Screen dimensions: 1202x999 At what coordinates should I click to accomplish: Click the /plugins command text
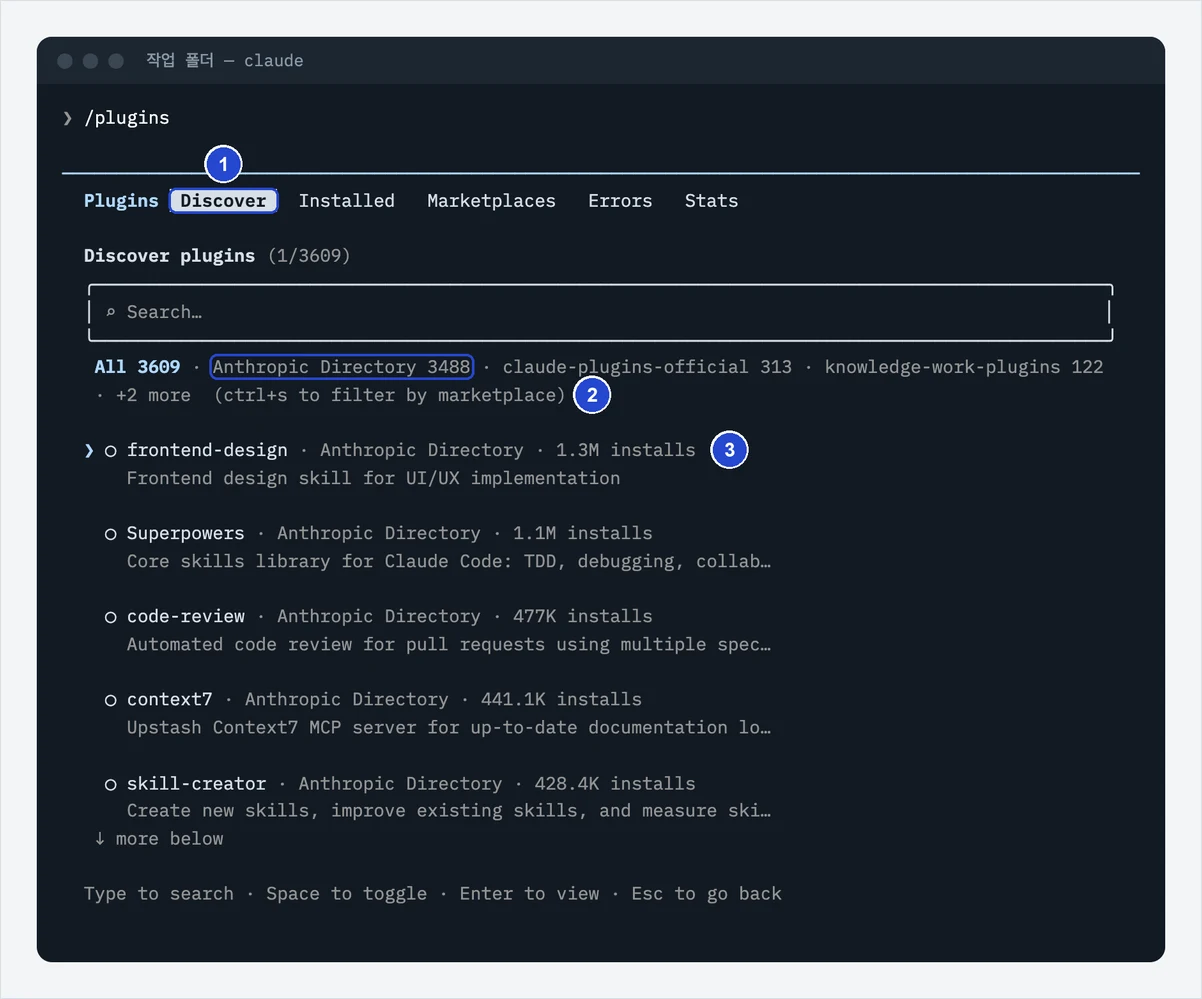[127, 118]
